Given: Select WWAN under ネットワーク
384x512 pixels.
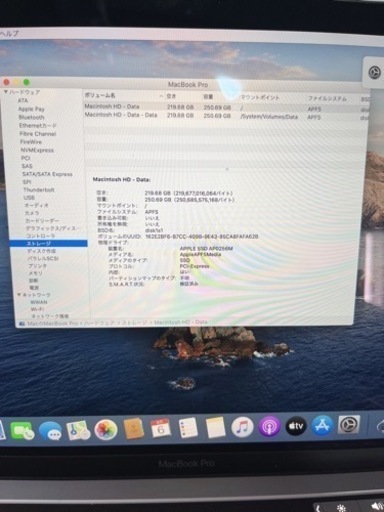Looking at the screenshot, I should 39,302.
